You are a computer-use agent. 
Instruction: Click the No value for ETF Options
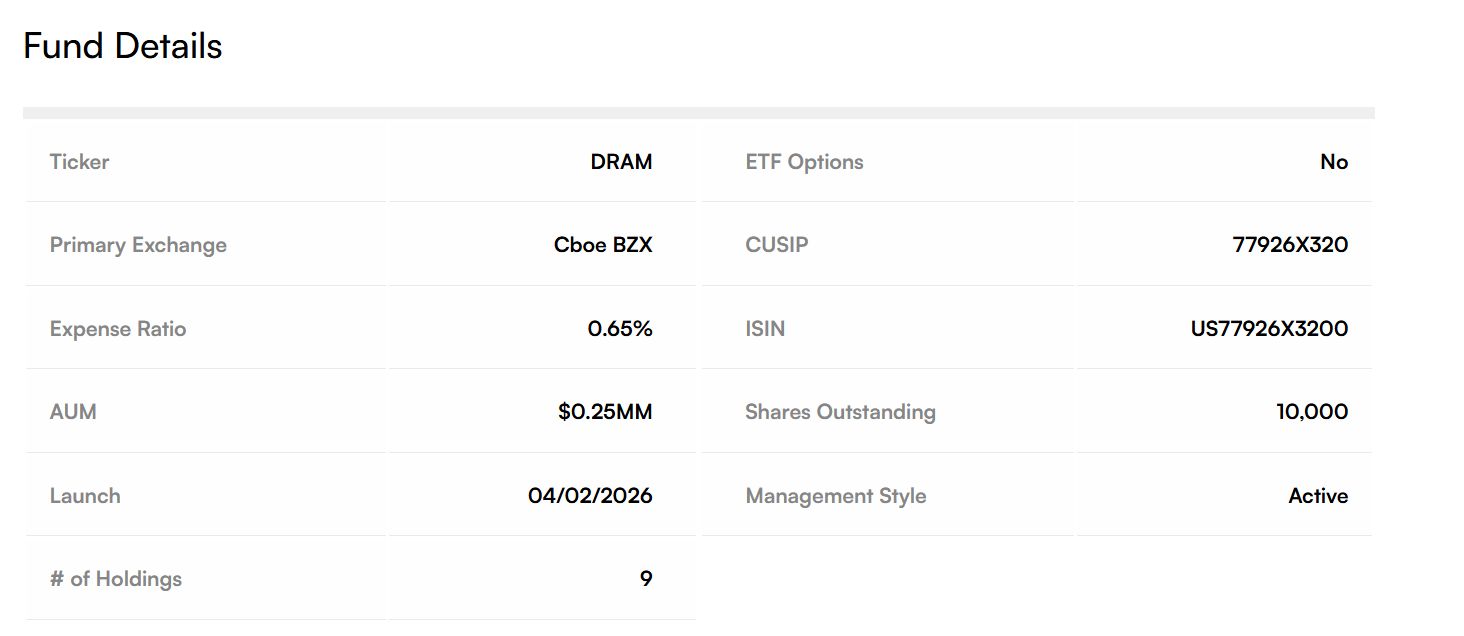pyautogui.click(x=1334, y=162)
